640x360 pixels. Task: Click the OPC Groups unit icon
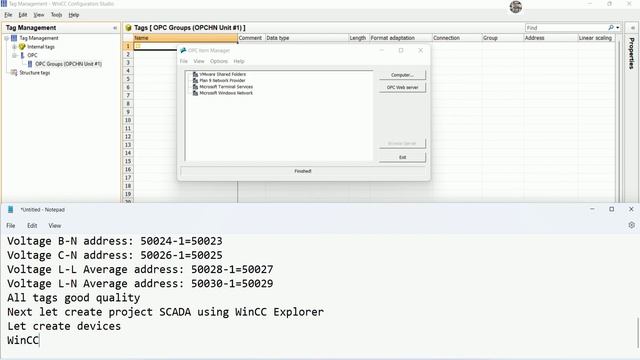coord(30,64)
